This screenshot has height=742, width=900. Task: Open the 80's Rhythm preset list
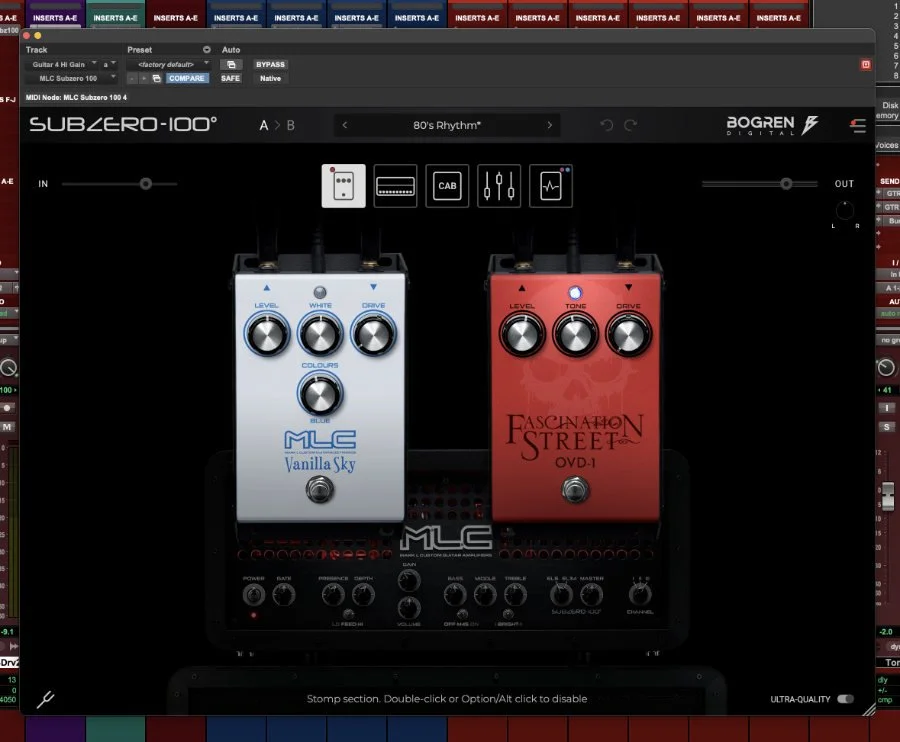[447, 125]
